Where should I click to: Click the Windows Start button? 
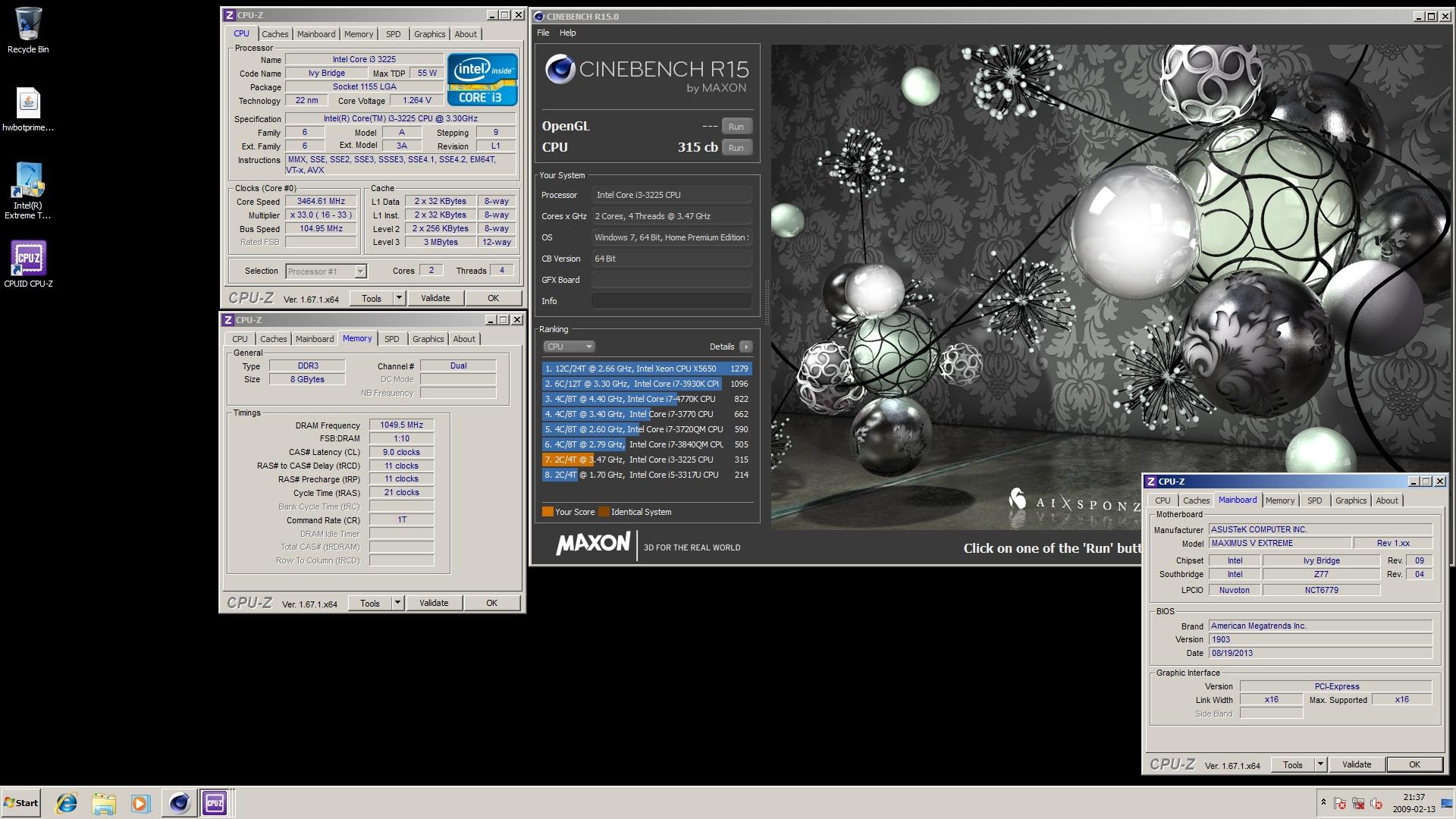point(20,802)
